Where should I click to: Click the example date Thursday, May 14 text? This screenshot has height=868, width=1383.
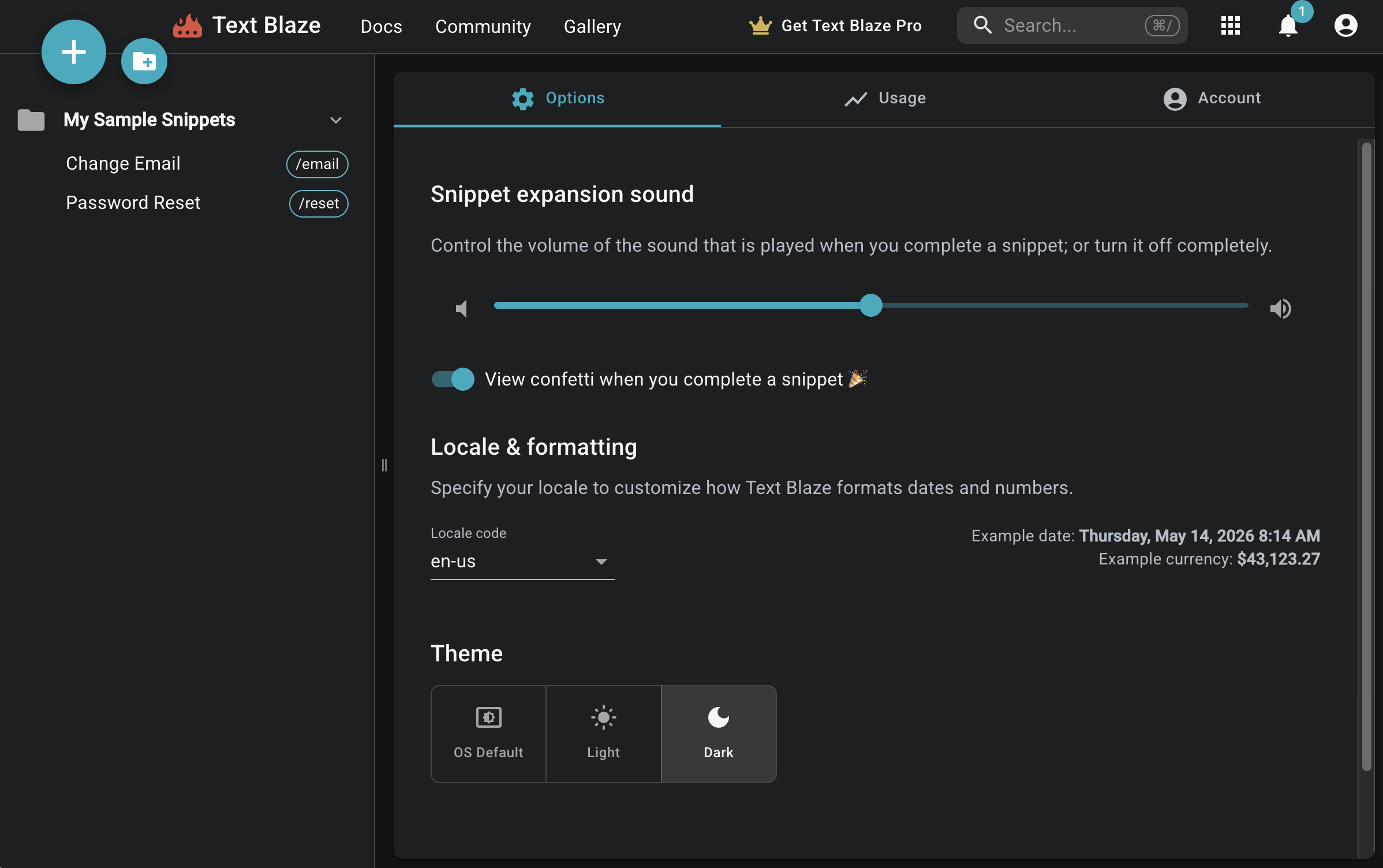tap(1199, 536)
